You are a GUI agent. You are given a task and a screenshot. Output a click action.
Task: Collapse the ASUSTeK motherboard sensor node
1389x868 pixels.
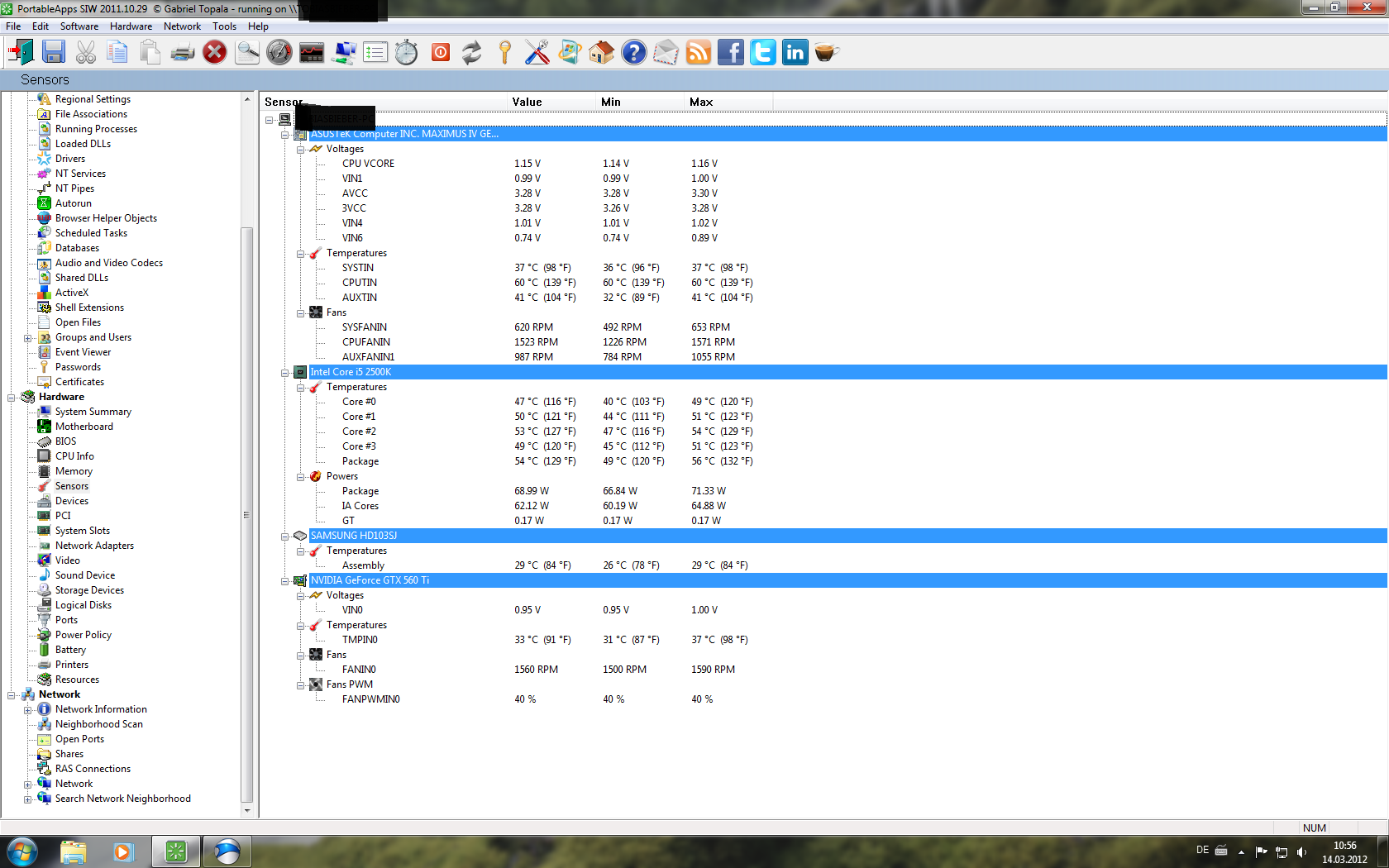(x=285, y=134)
